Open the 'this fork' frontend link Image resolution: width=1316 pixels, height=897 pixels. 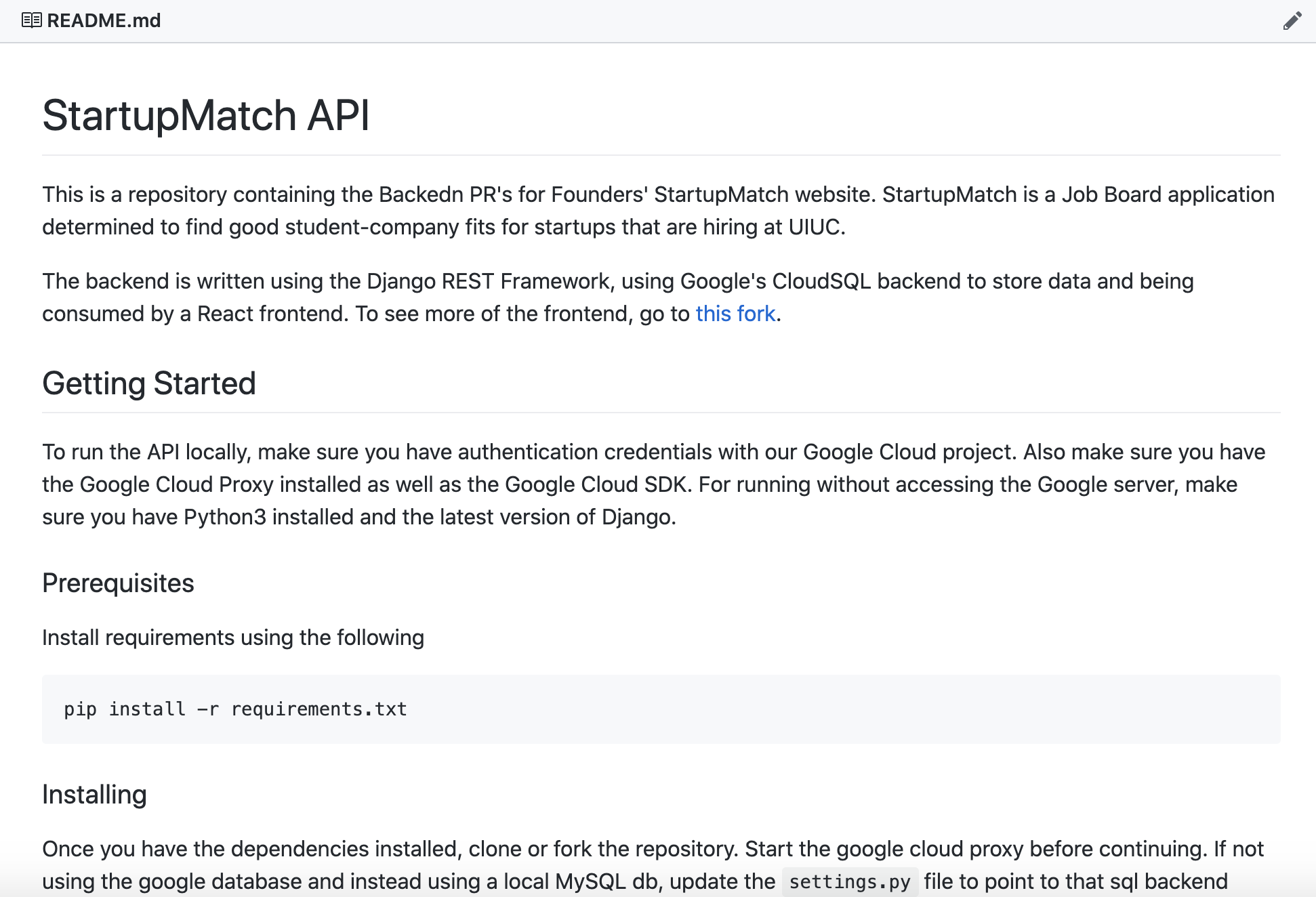[x=735, y=314]
